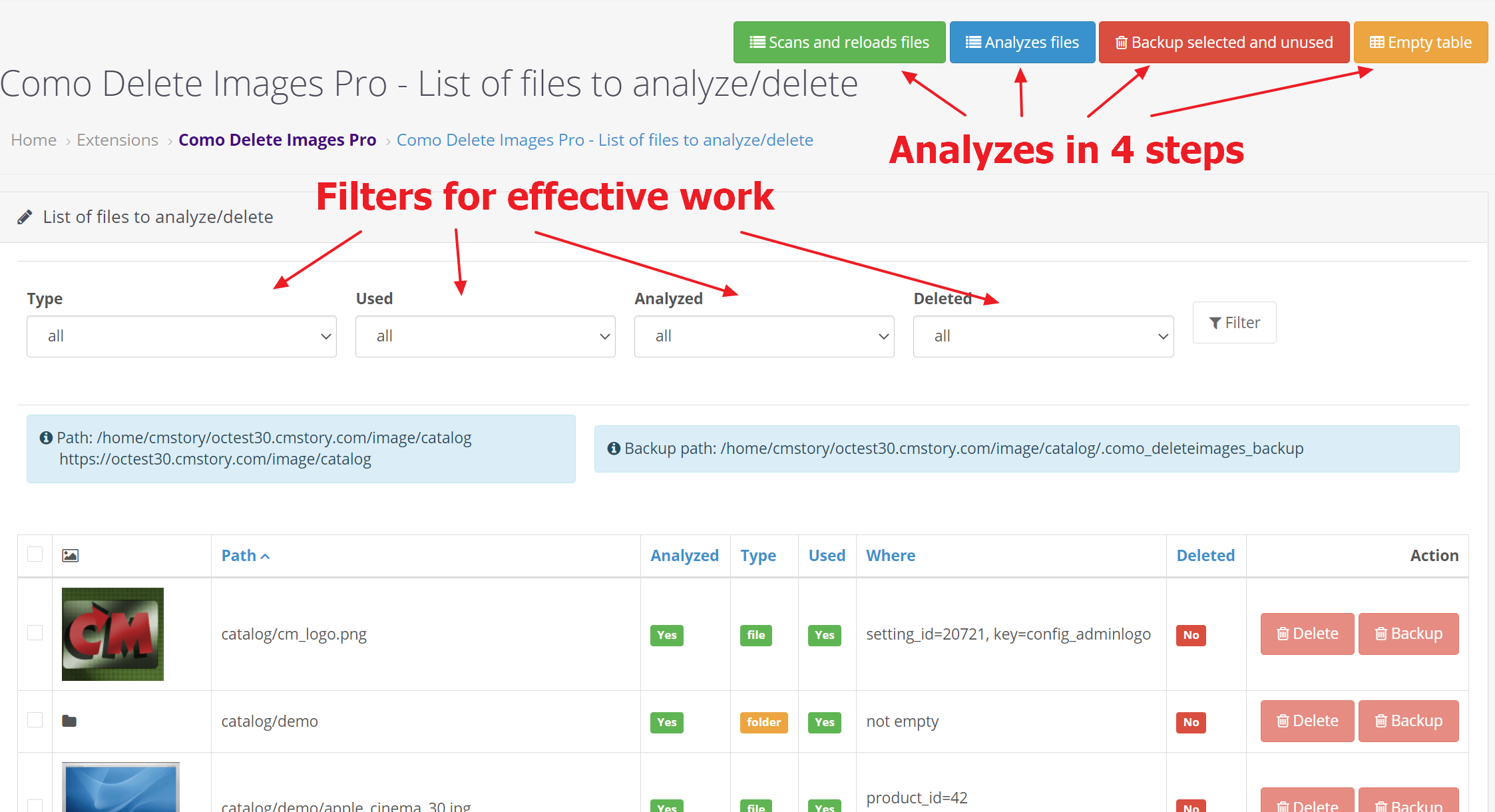Open the Type filter dropdown

point(181,336)
